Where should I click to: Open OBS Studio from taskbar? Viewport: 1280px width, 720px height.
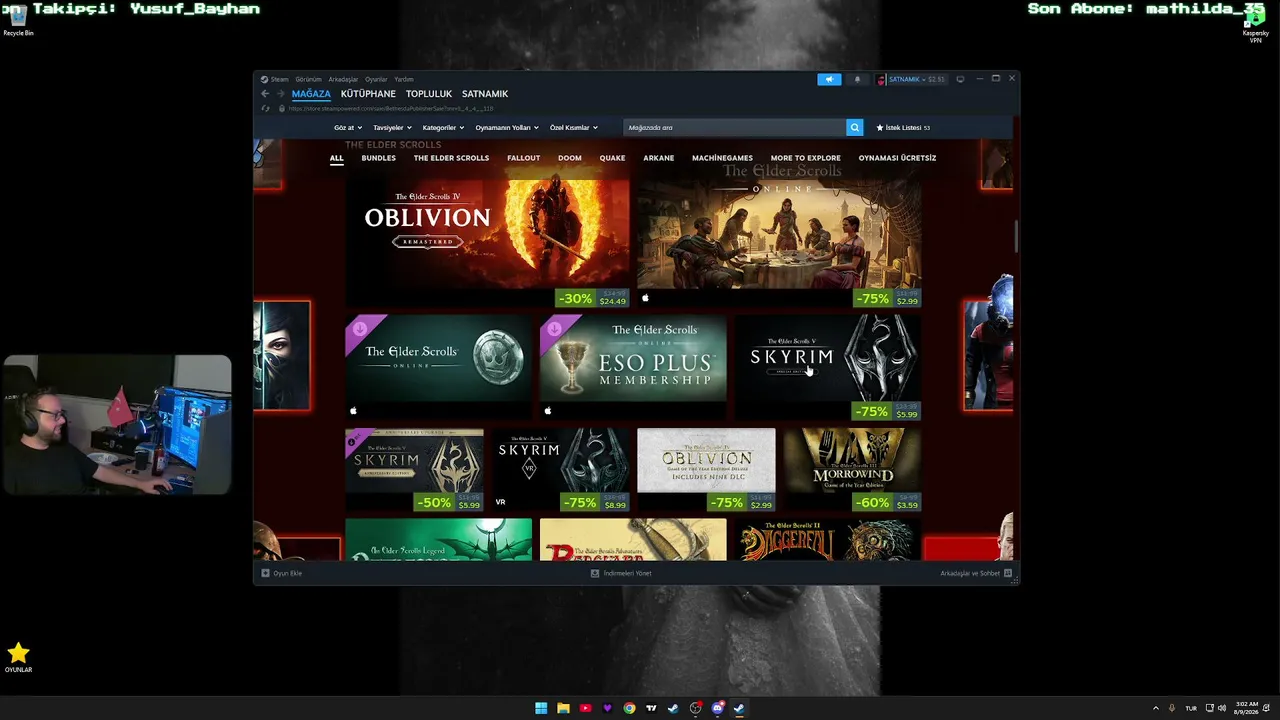click(x=696, y=708)
